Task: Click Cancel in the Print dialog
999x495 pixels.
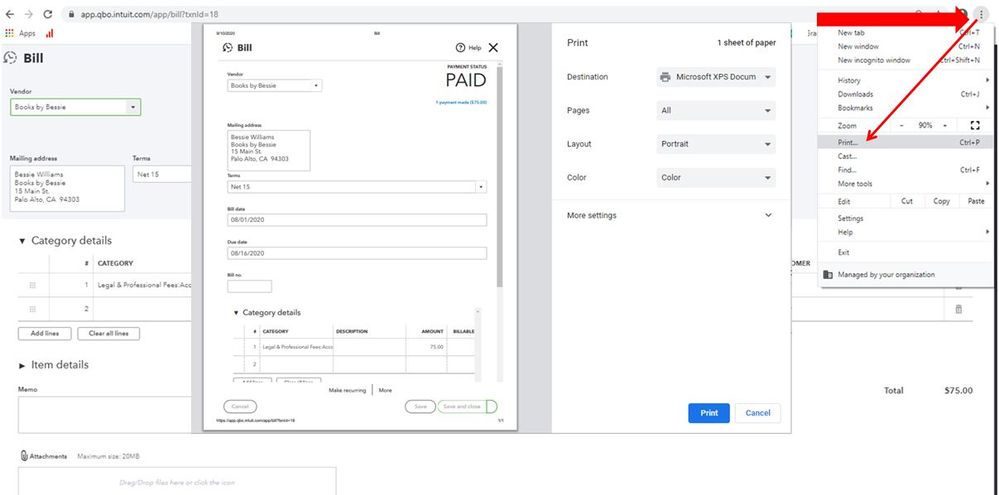Action: [758, 413]
